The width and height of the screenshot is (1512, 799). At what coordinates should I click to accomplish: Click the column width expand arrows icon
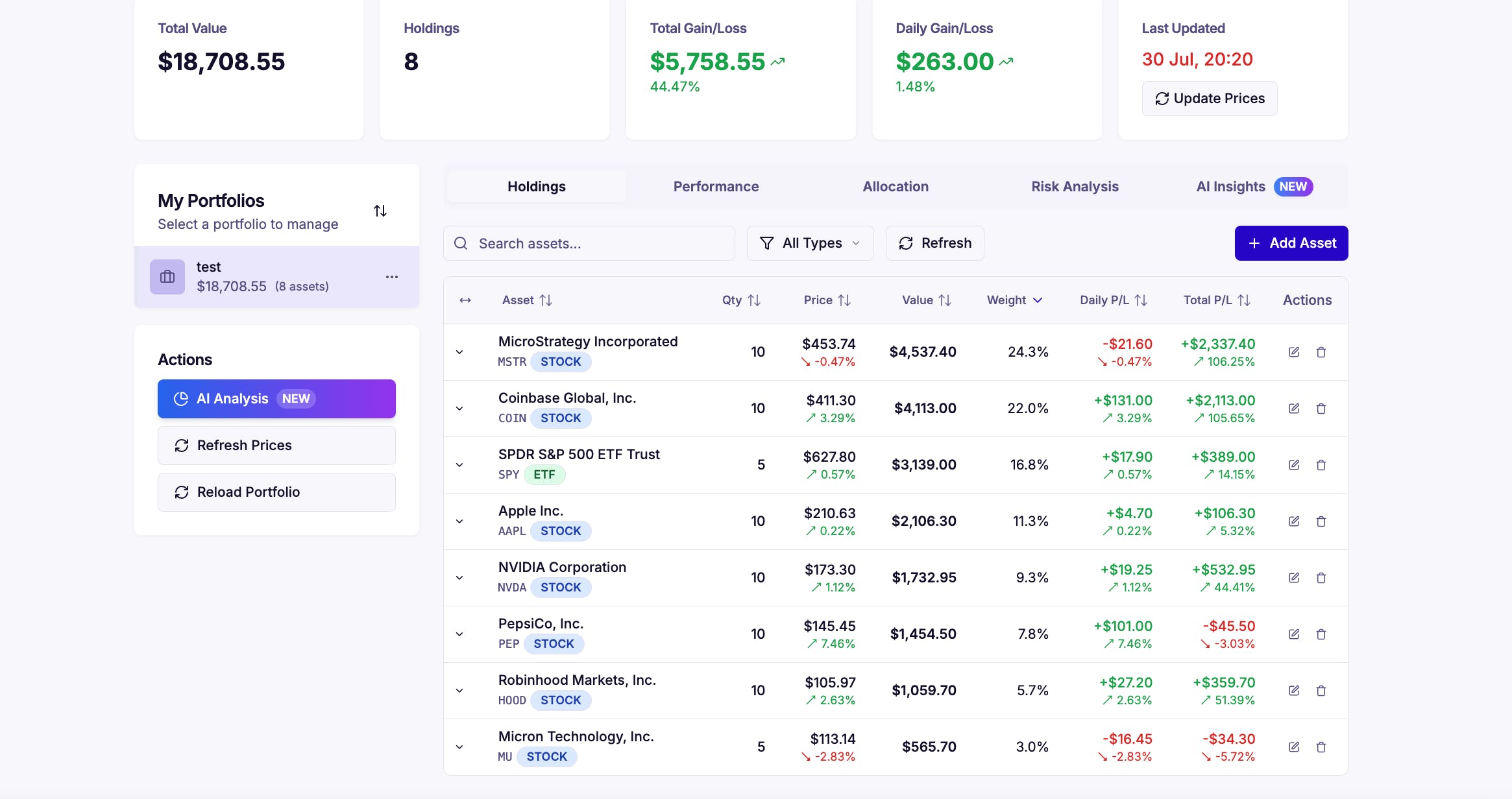coord(465,300)
